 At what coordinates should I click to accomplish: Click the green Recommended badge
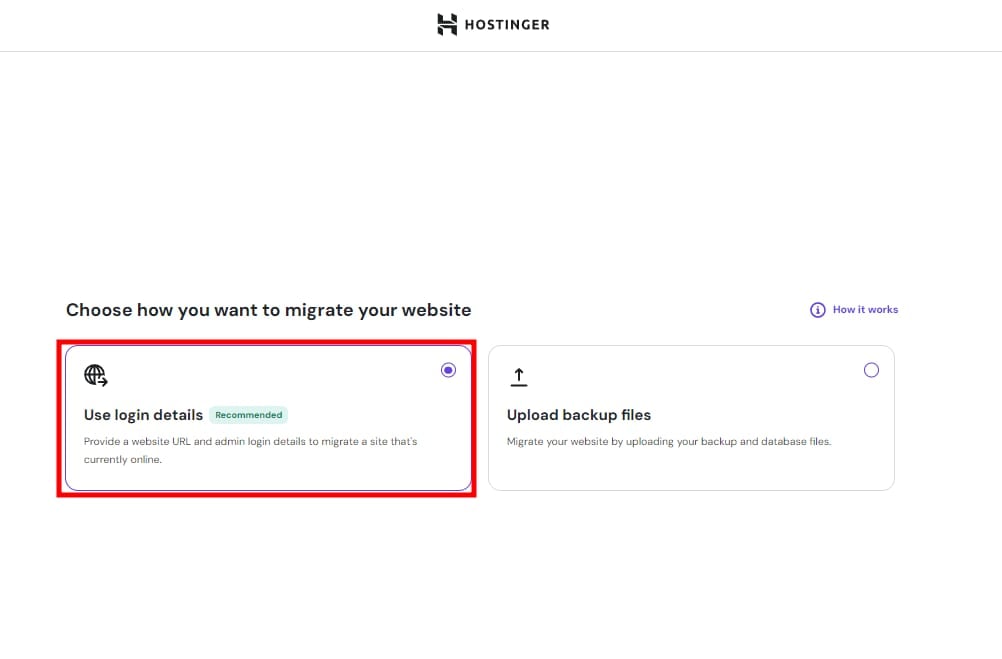[249, 415]
